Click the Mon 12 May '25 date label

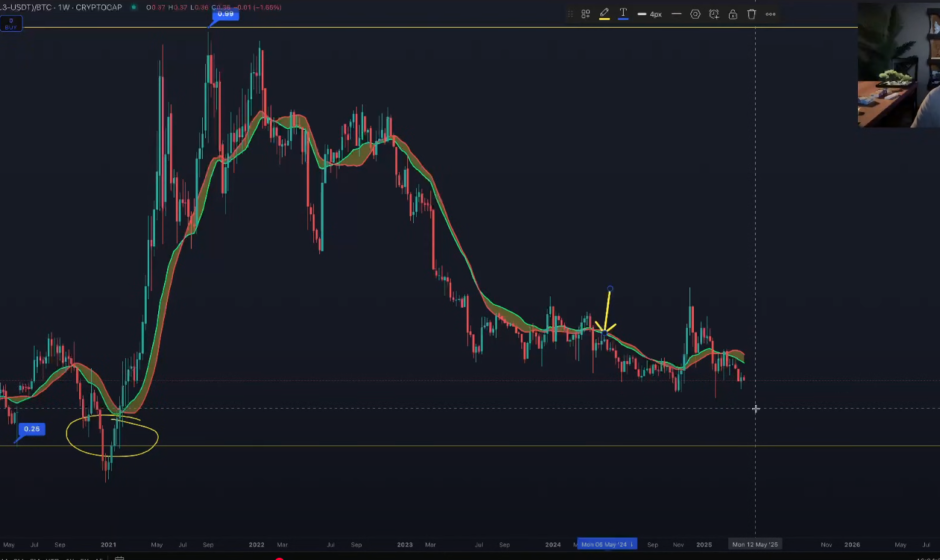point(755,545)
